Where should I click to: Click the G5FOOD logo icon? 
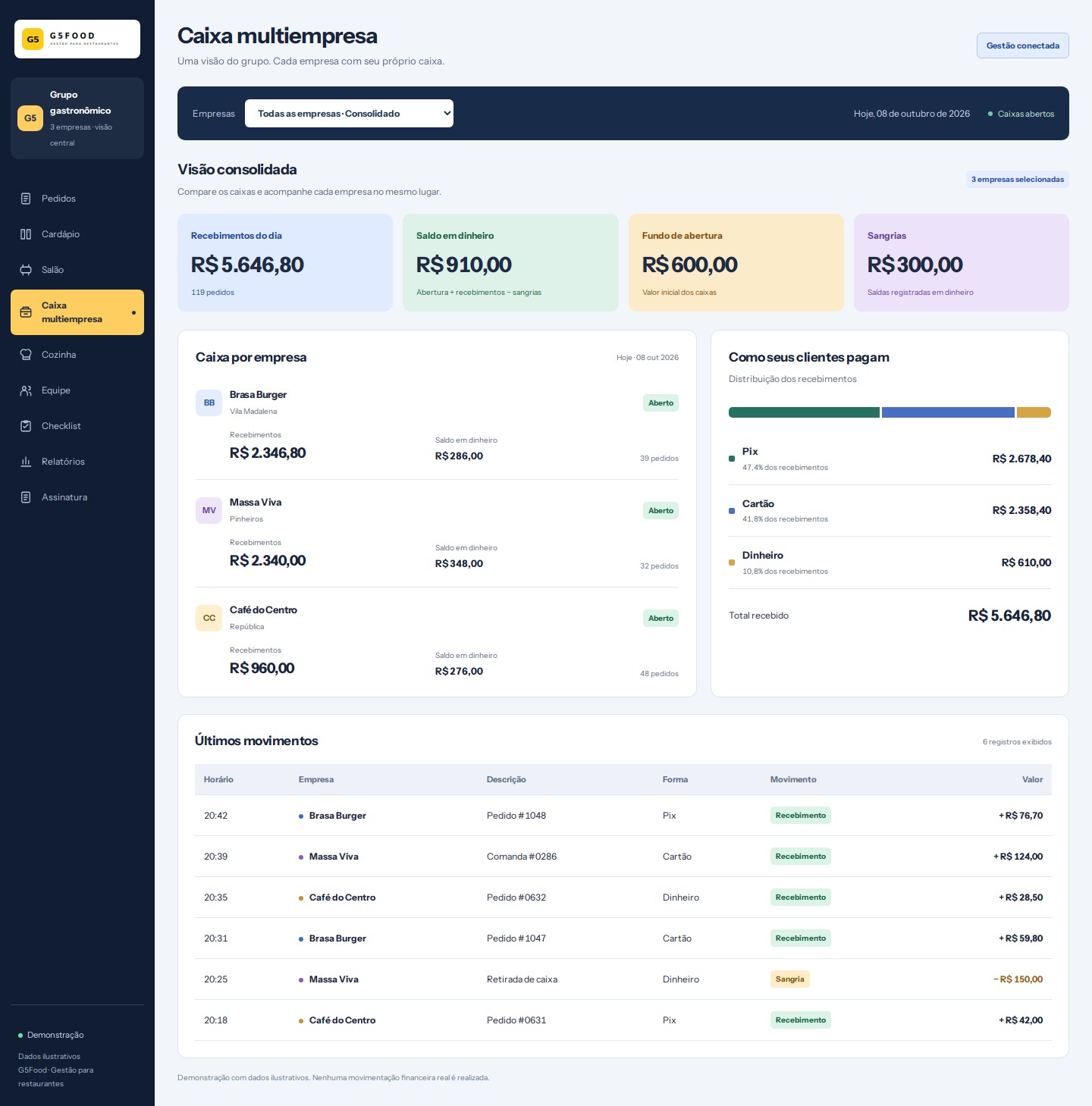tap(33, 39)
